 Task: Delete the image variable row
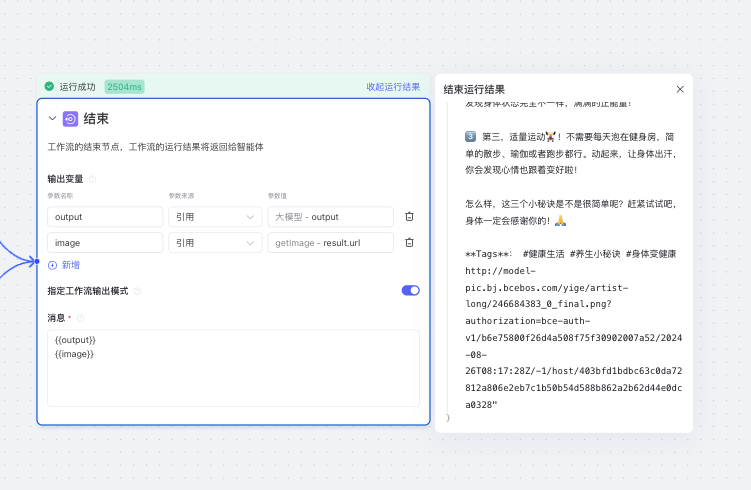coord(409,242)
